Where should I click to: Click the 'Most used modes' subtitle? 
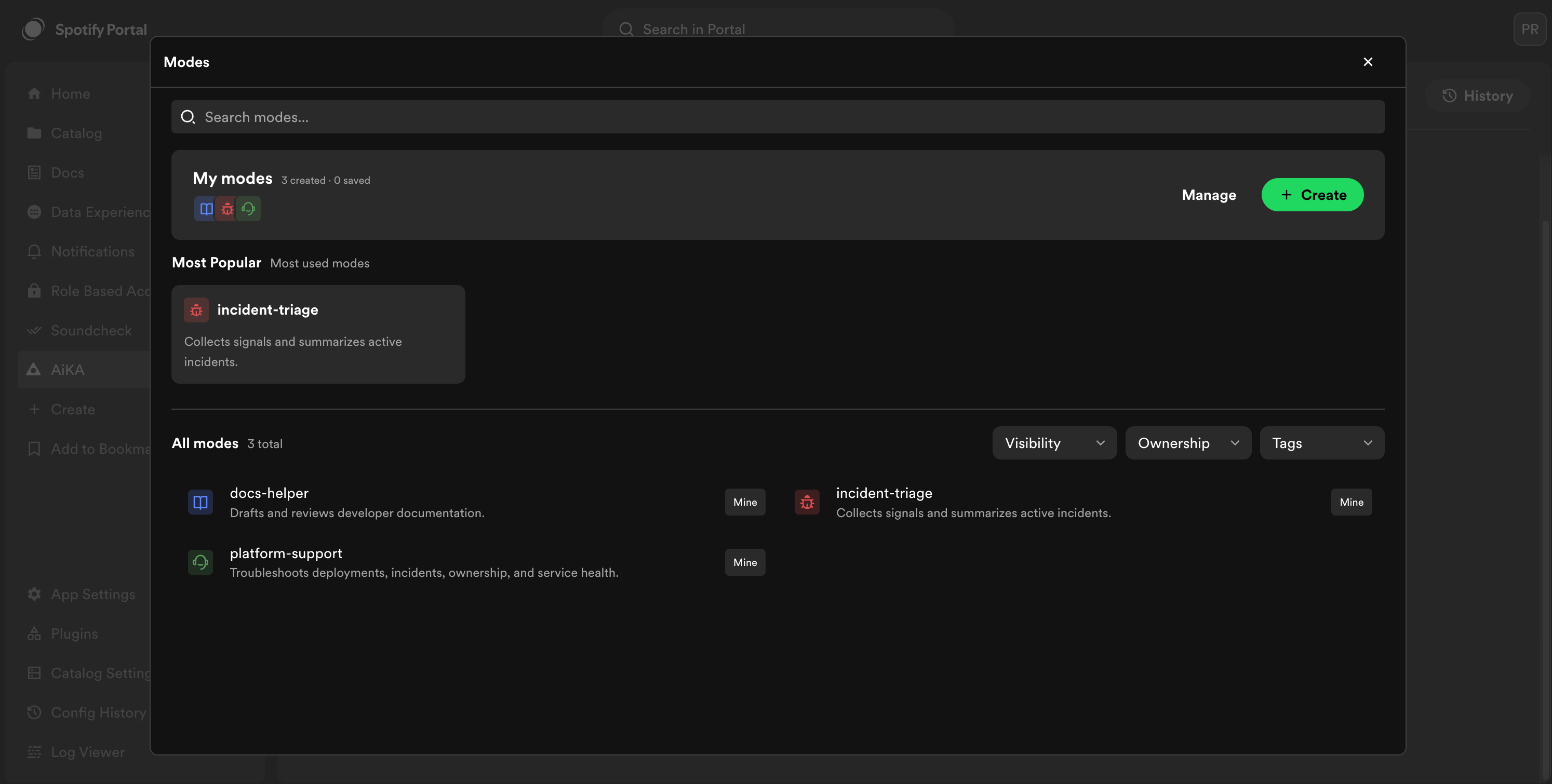(x=320, y=263)
